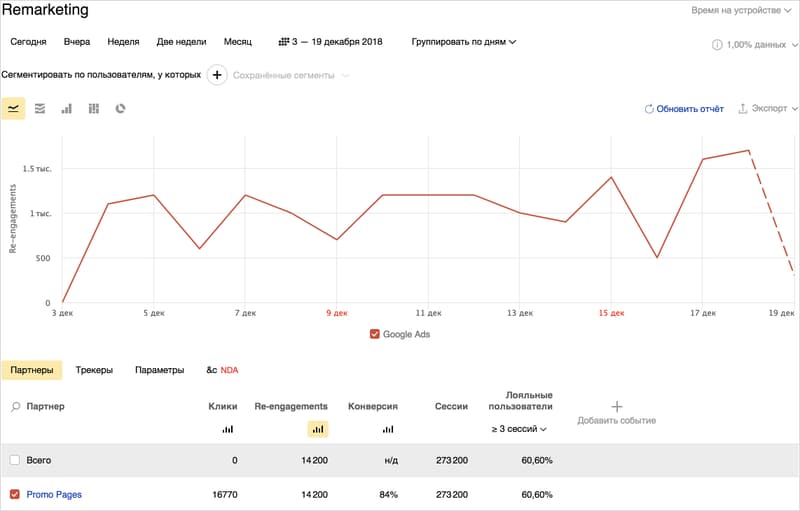800x511 pixels.
Task: Switch to the Трекеры tab
Action: pyautogui.click(x=94, y=370)
